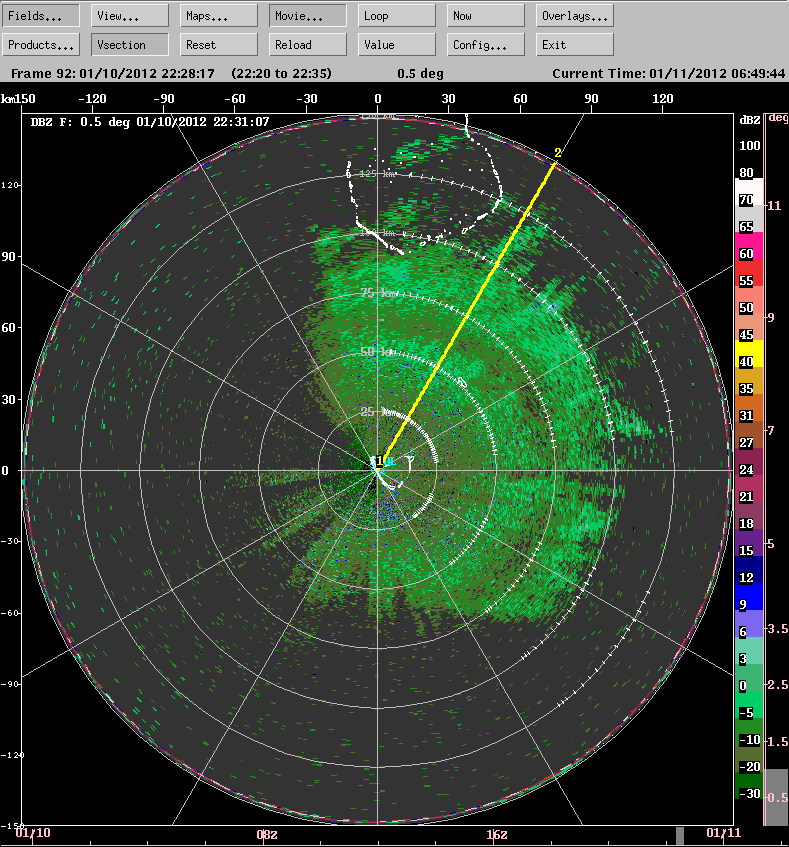Click the -5 dBZ bright green swatch
Screen dimensions: 789x847
pos(750,705)
